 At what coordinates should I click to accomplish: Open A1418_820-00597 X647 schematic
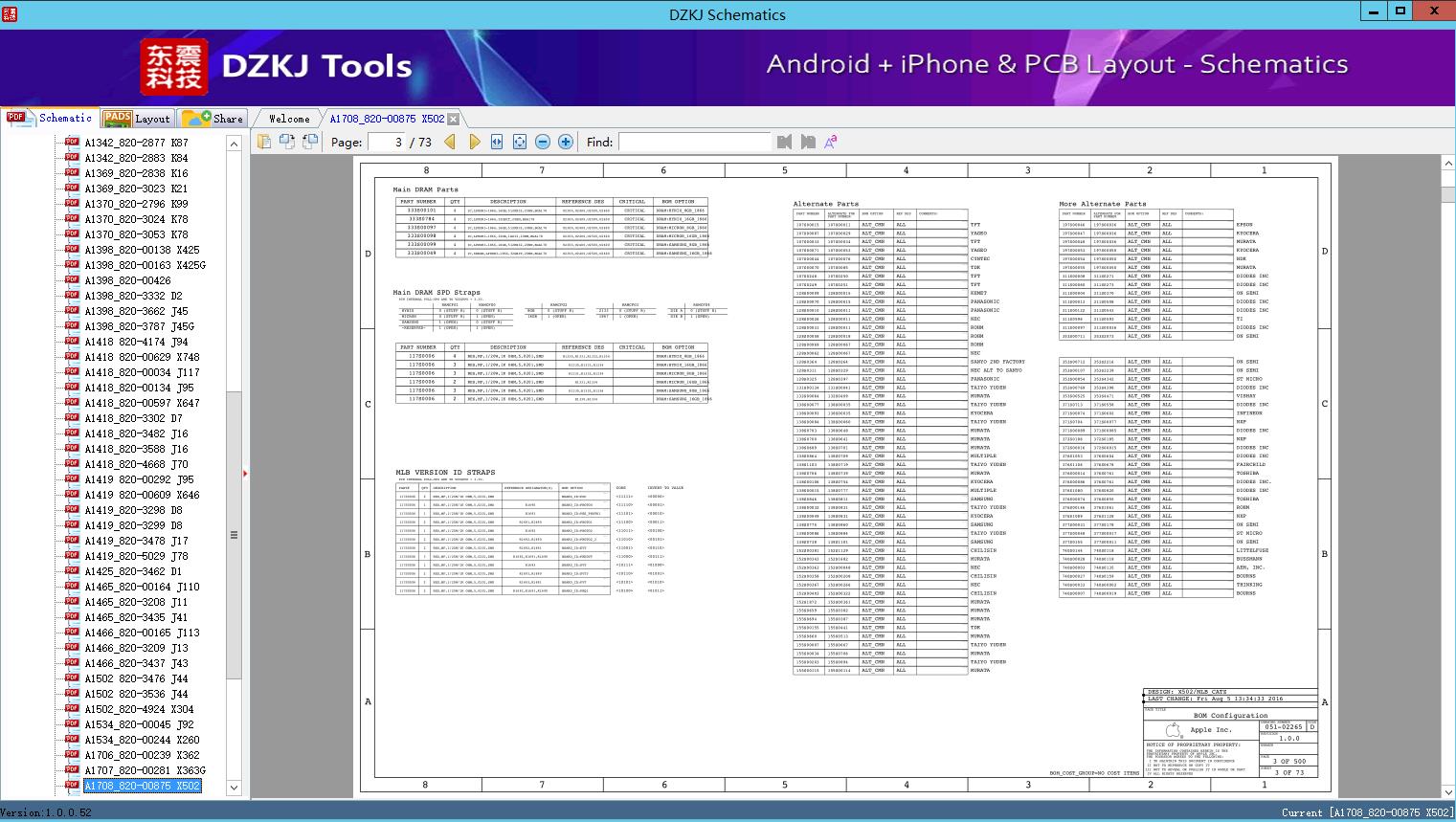tap(142, 403)
